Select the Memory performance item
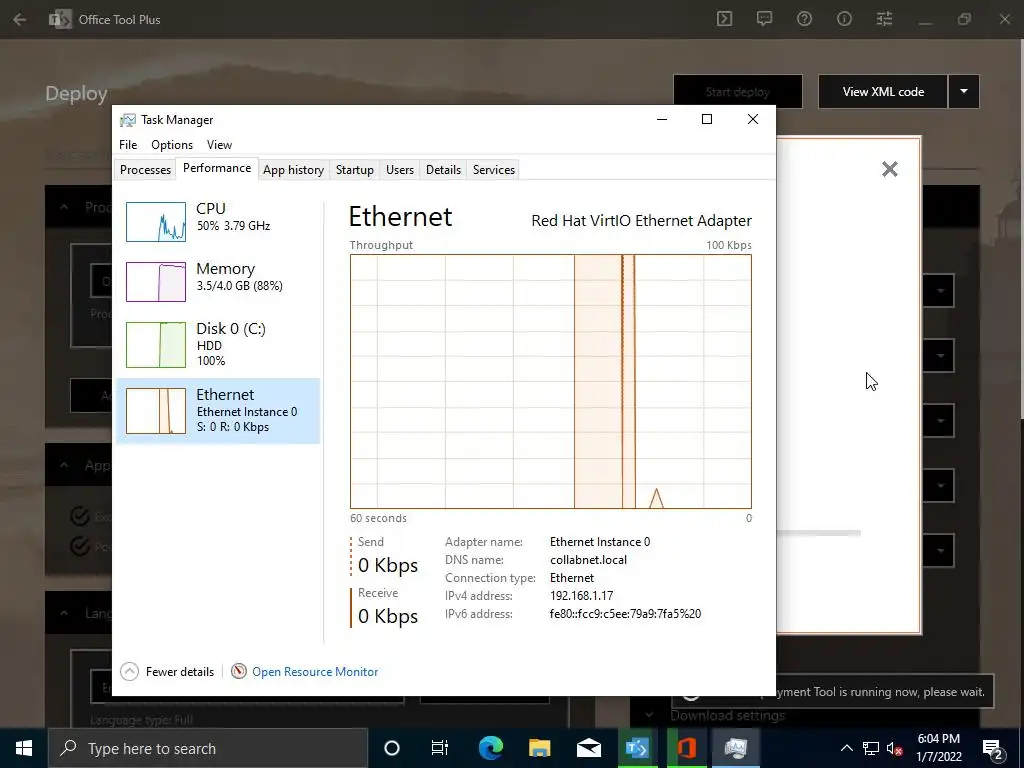Screen dimensions: 1024x768 point(217,281)
